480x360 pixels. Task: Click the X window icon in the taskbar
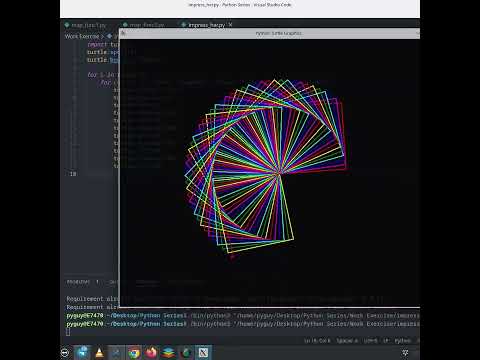[203, 353]
